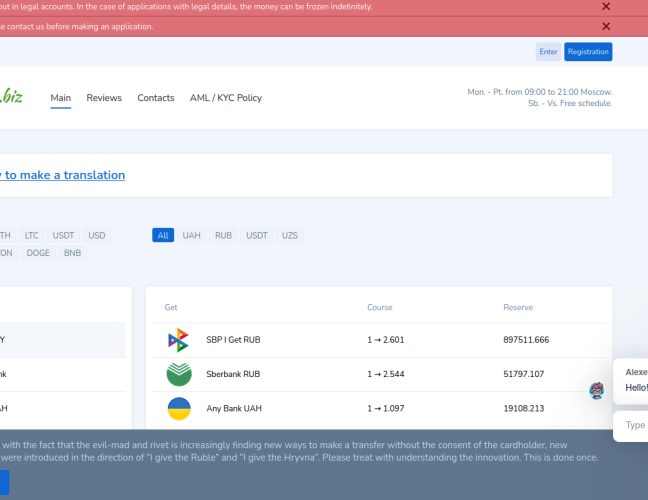Click the Sberbank green logo icon
This screenshot has height=500, width=648.
click(178, 374)
